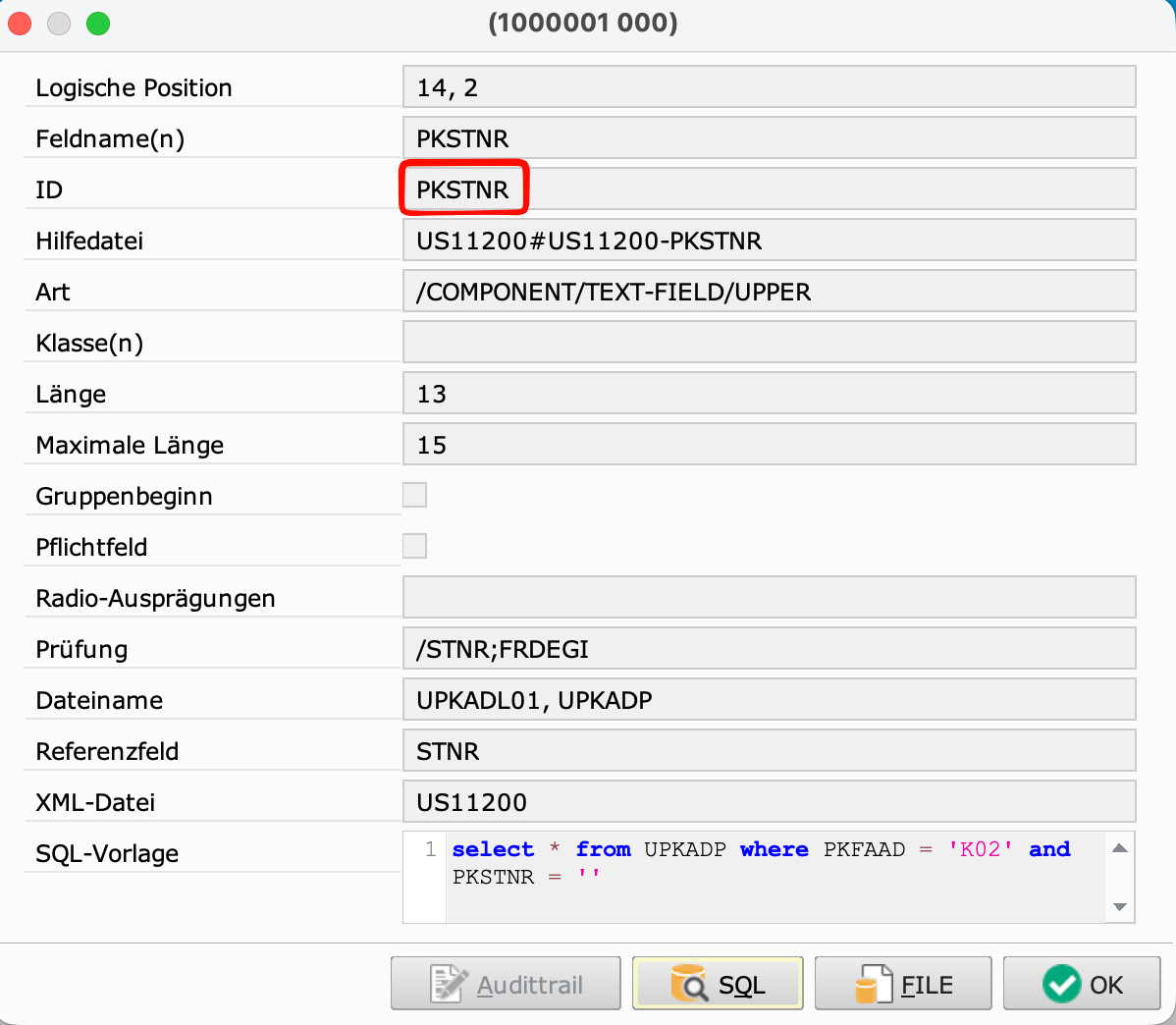
Task: Click the empty Klasse(n) field
Action: click(768, 343)
